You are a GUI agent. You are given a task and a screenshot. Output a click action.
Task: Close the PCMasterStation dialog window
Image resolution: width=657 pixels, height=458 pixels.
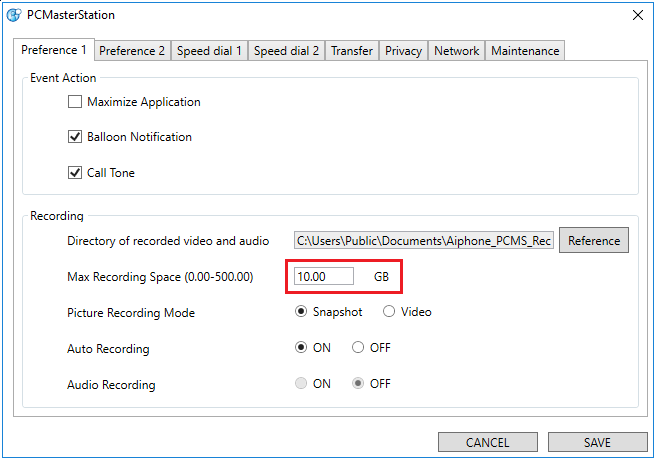637,15
